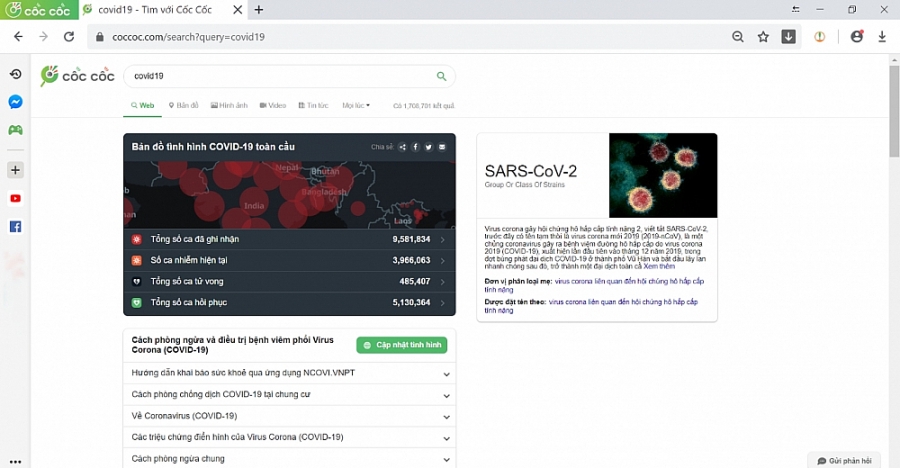This screenshot has width=900, height=468.
Task: Open Facebook from the sidebar
Action: tap(15, 227)
